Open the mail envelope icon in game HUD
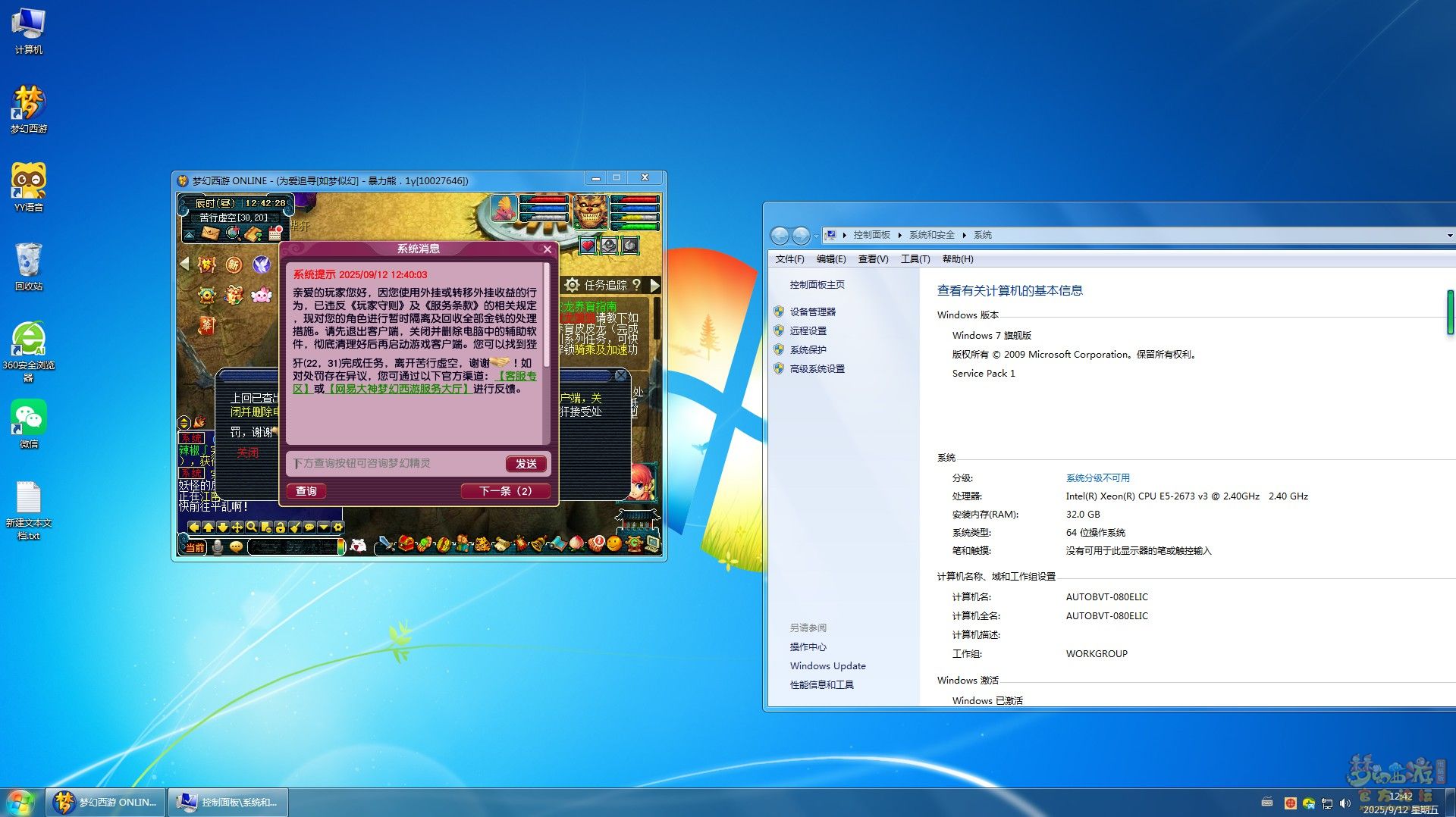This screenshot has width=1456, height=817. (x=210, y=233)
